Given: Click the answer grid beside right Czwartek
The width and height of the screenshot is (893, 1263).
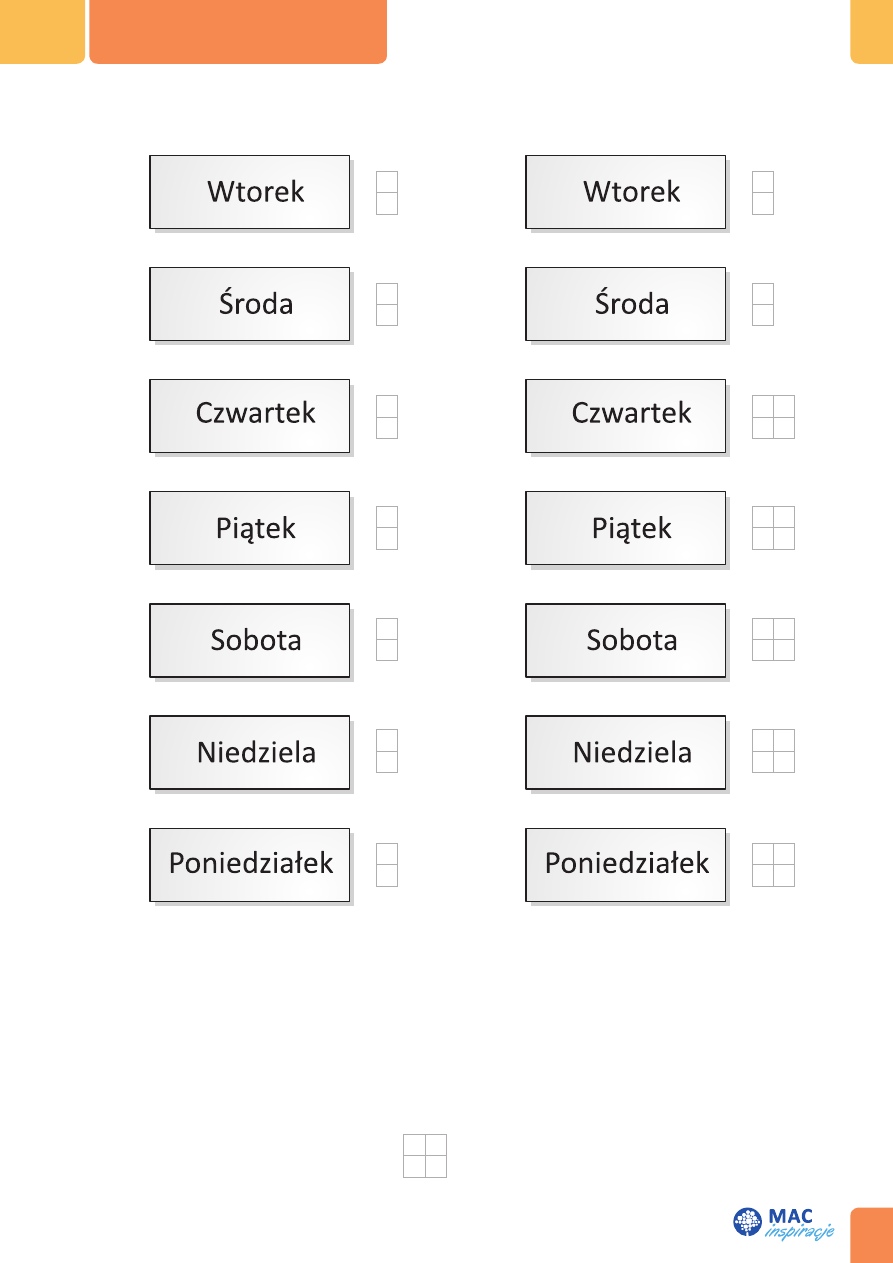Looking at the screenshot, I should pos(773,416).
